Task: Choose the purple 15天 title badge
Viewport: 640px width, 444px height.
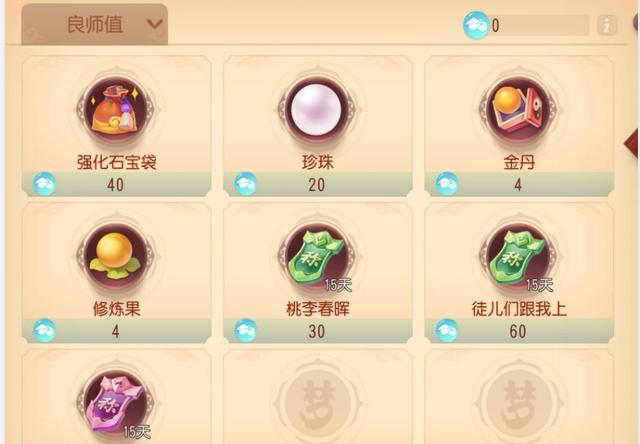Action: click(x=116, y=404)
